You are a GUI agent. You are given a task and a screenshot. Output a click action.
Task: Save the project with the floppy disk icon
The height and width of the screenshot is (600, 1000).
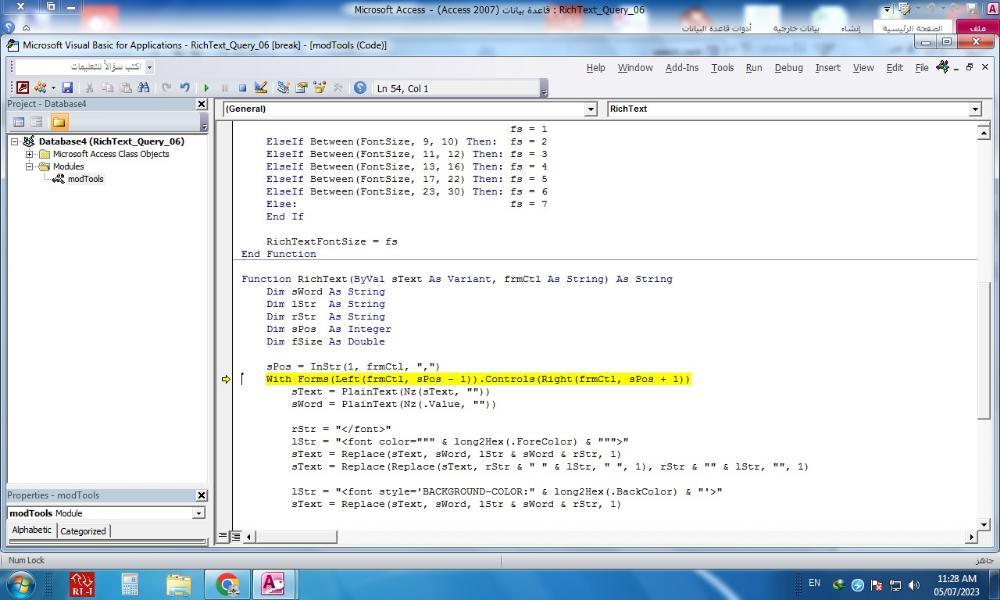[68, 88]
